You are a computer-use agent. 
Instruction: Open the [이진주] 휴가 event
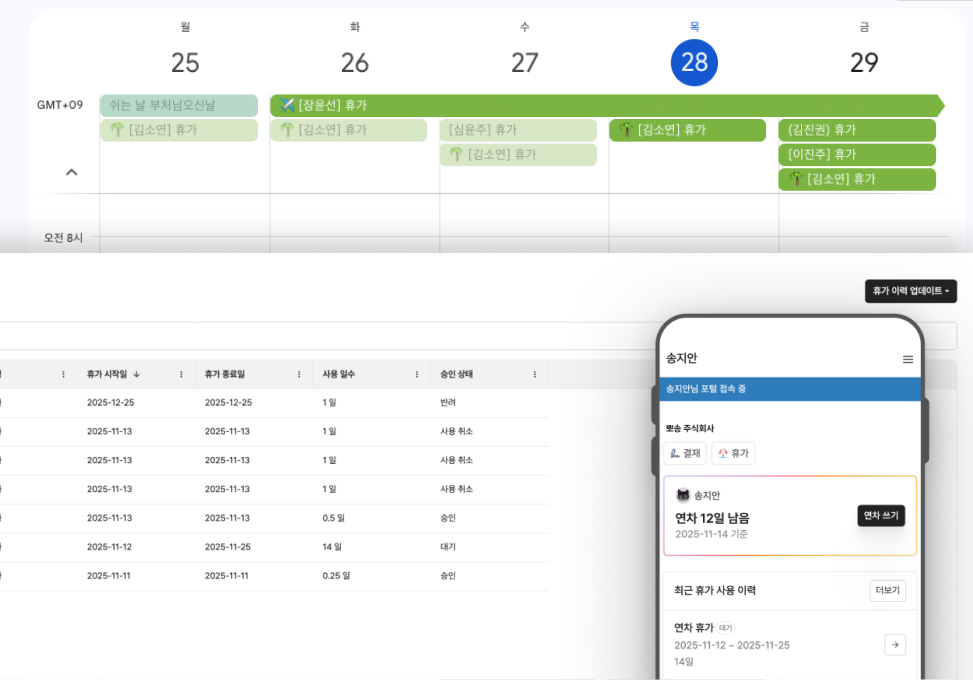click(857, 154)
